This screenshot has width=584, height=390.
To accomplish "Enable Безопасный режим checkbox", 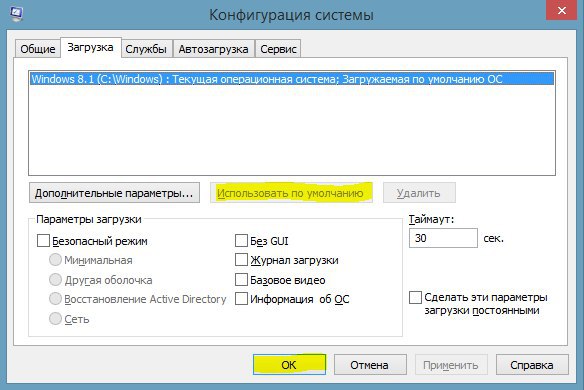I will click(43, 241).
